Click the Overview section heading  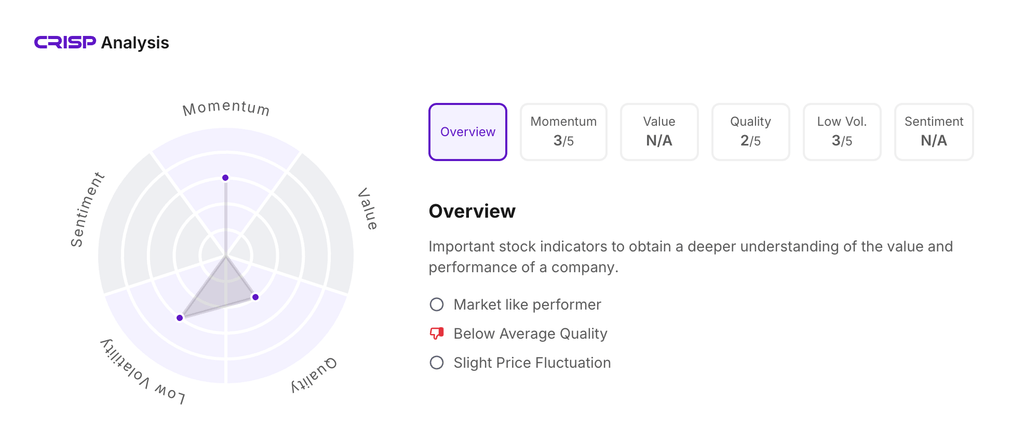(472, 211)
